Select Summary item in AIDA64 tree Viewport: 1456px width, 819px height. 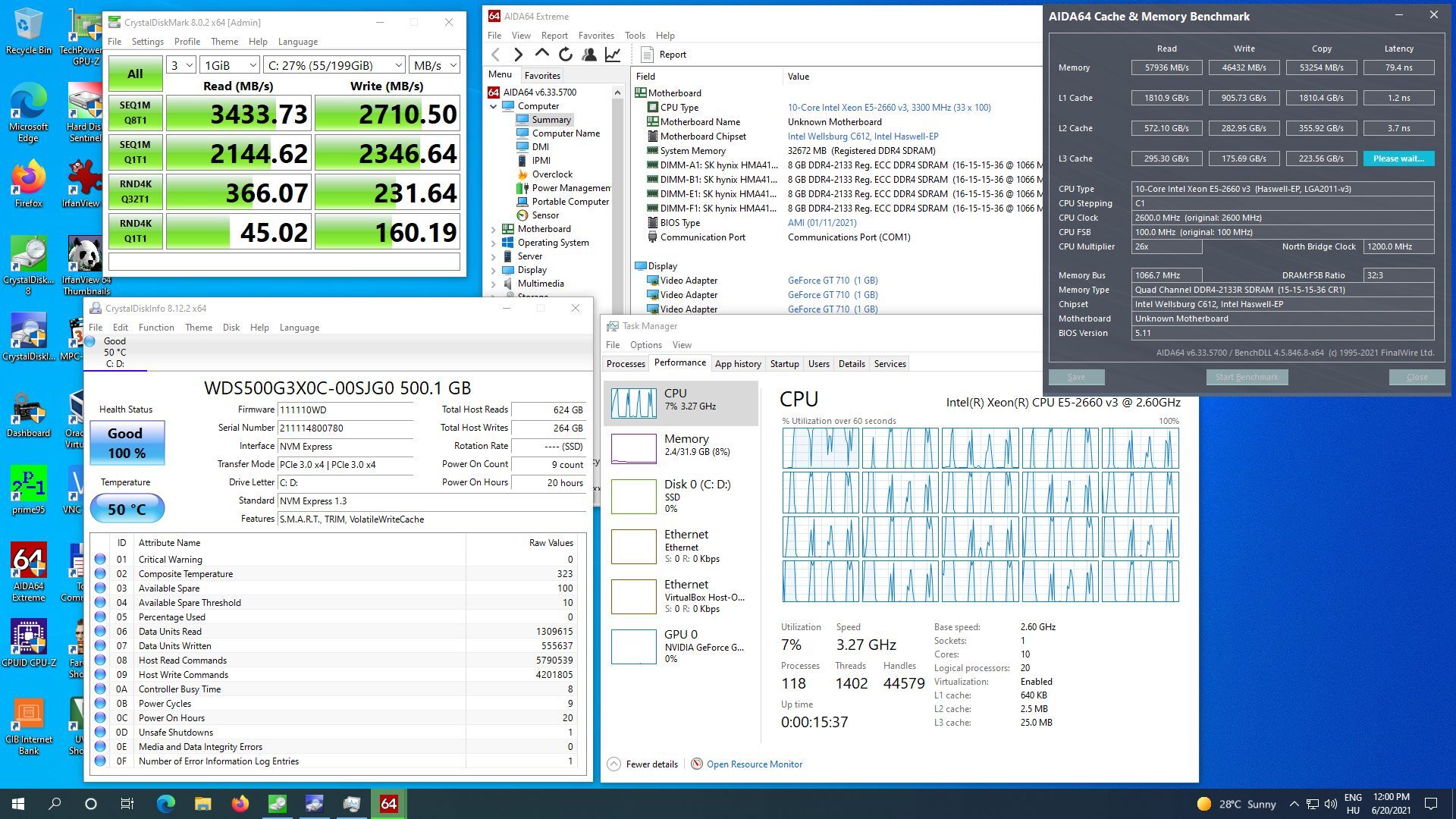(x=551, y=120)
